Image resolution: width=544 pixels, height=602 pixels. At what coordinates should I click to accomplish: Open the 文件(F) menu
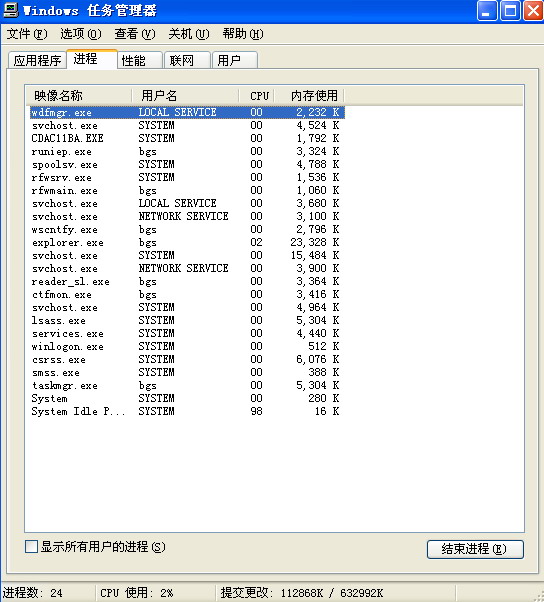[x=27, y=34]
